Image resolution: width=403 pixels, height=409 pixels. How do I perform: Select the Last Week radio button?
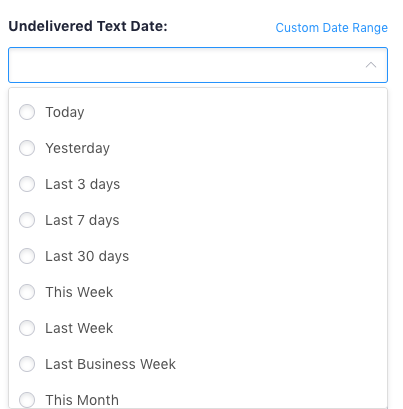(27, 328)
